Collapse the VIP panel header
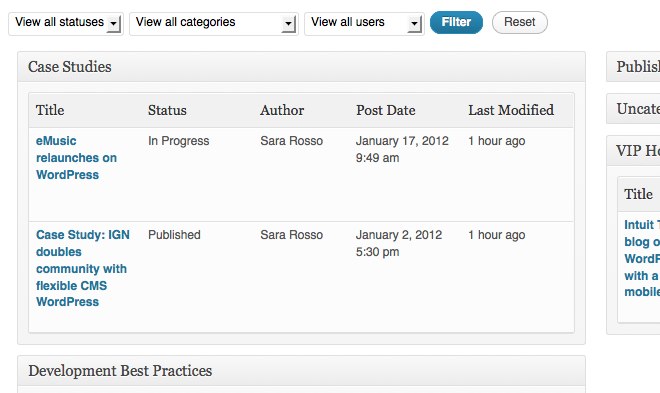Image resolution: width=660 pixels, height=393 pixels. coord(633,151)
